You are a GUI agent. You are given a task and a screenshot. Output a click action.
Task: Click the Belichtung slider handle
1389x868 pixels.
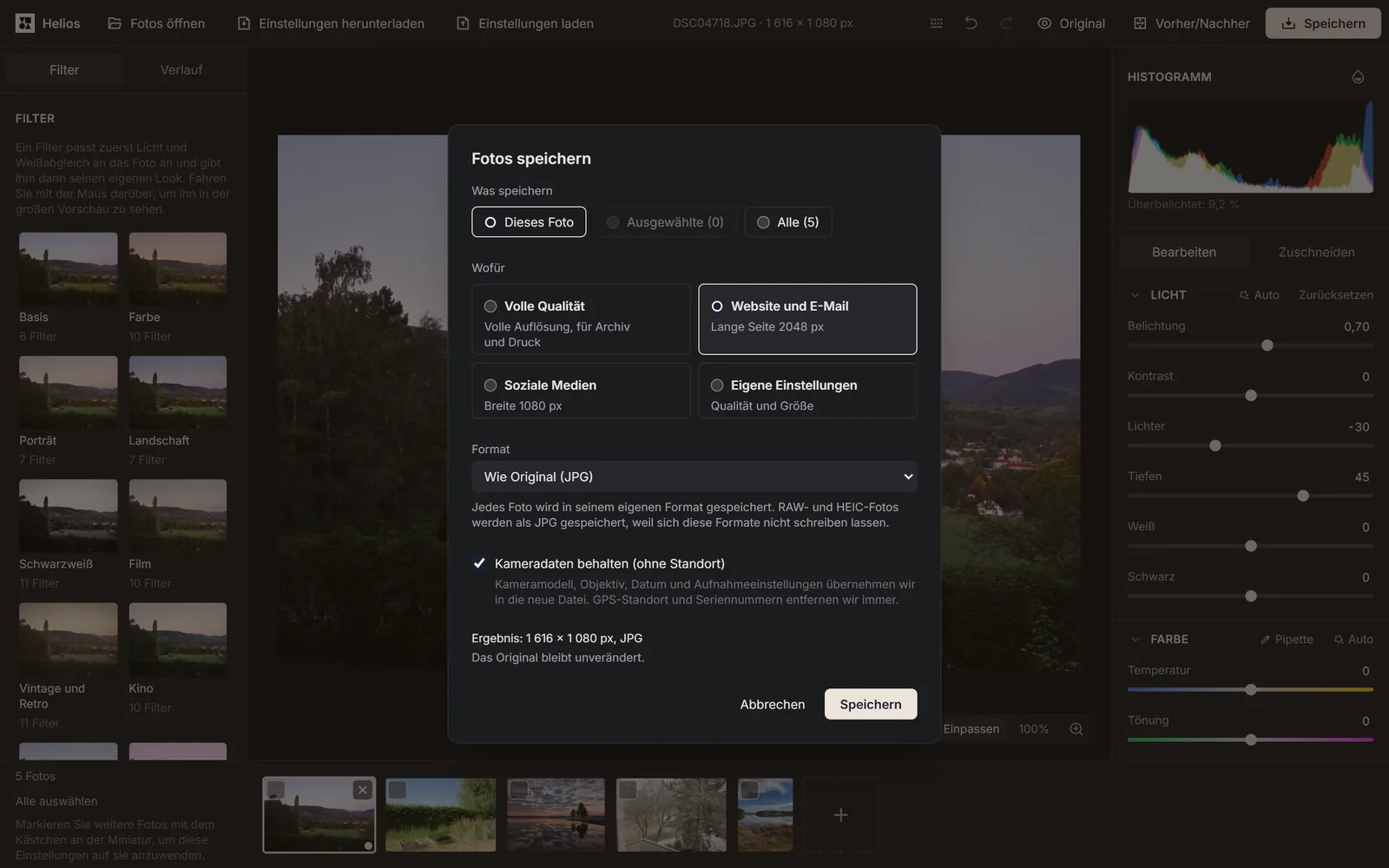1267,345
